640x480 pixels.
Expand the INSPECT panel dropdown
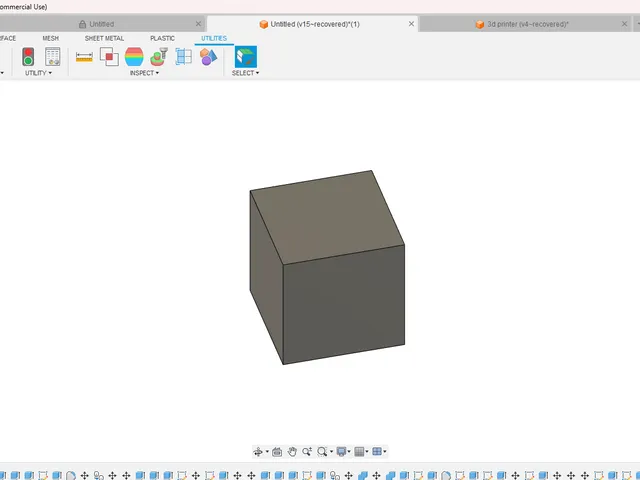pyautogui.click(x=144, y=73)
